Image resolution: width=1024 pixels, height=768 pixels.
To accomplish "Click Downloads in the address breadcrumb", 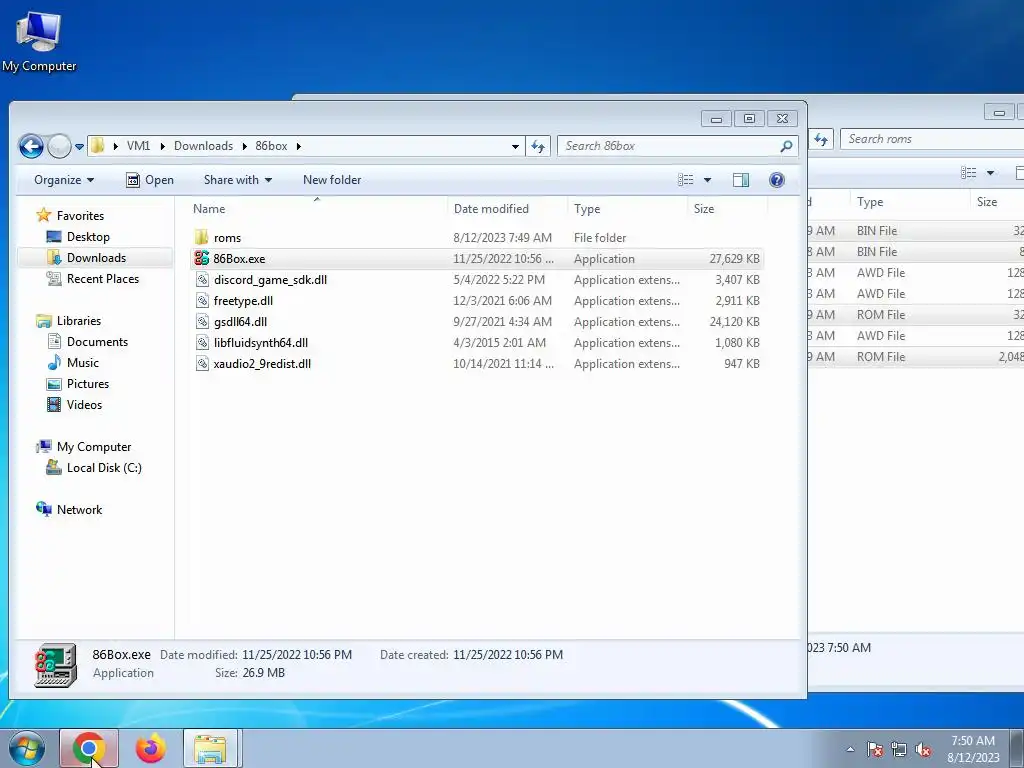I will tap(203, 146).
